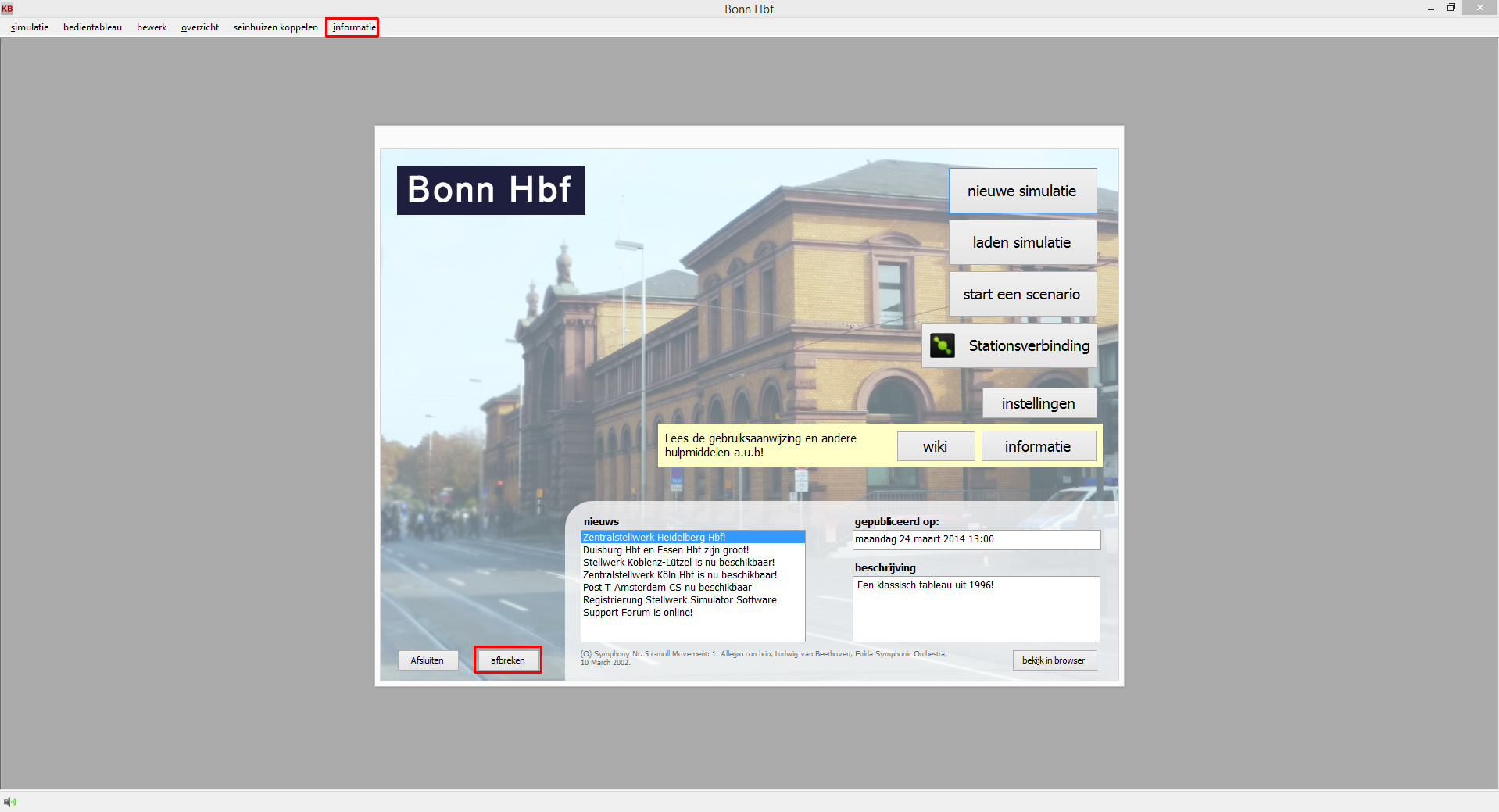Open instellingen from the start panel
Screen dimensions: 1499x812
1038,403
